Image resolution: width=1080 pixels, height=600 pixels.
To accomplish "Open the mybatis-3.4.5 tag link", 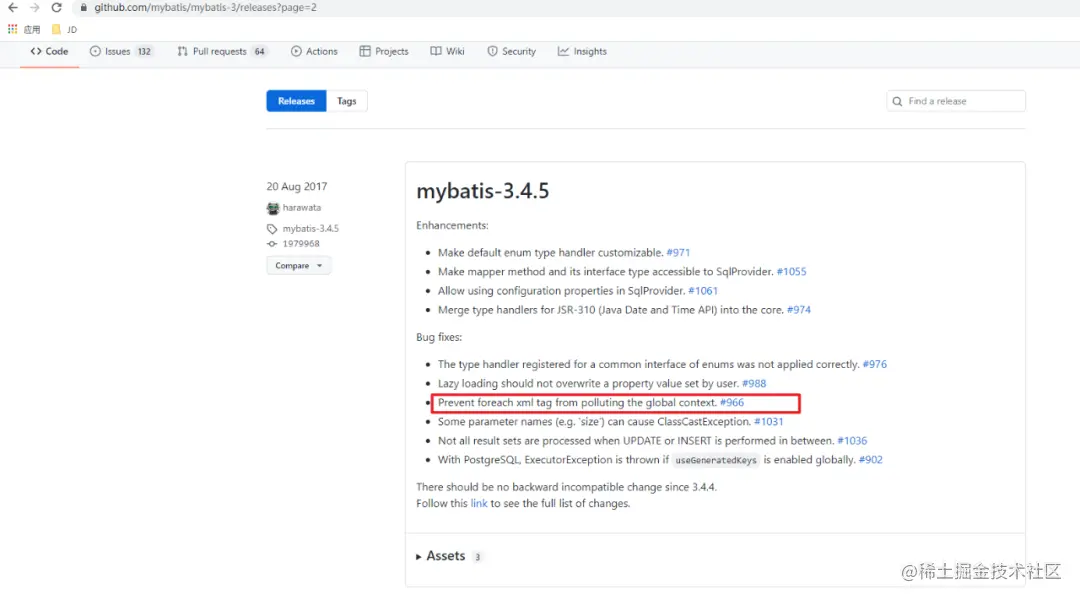I will click(x=311, y=228).
